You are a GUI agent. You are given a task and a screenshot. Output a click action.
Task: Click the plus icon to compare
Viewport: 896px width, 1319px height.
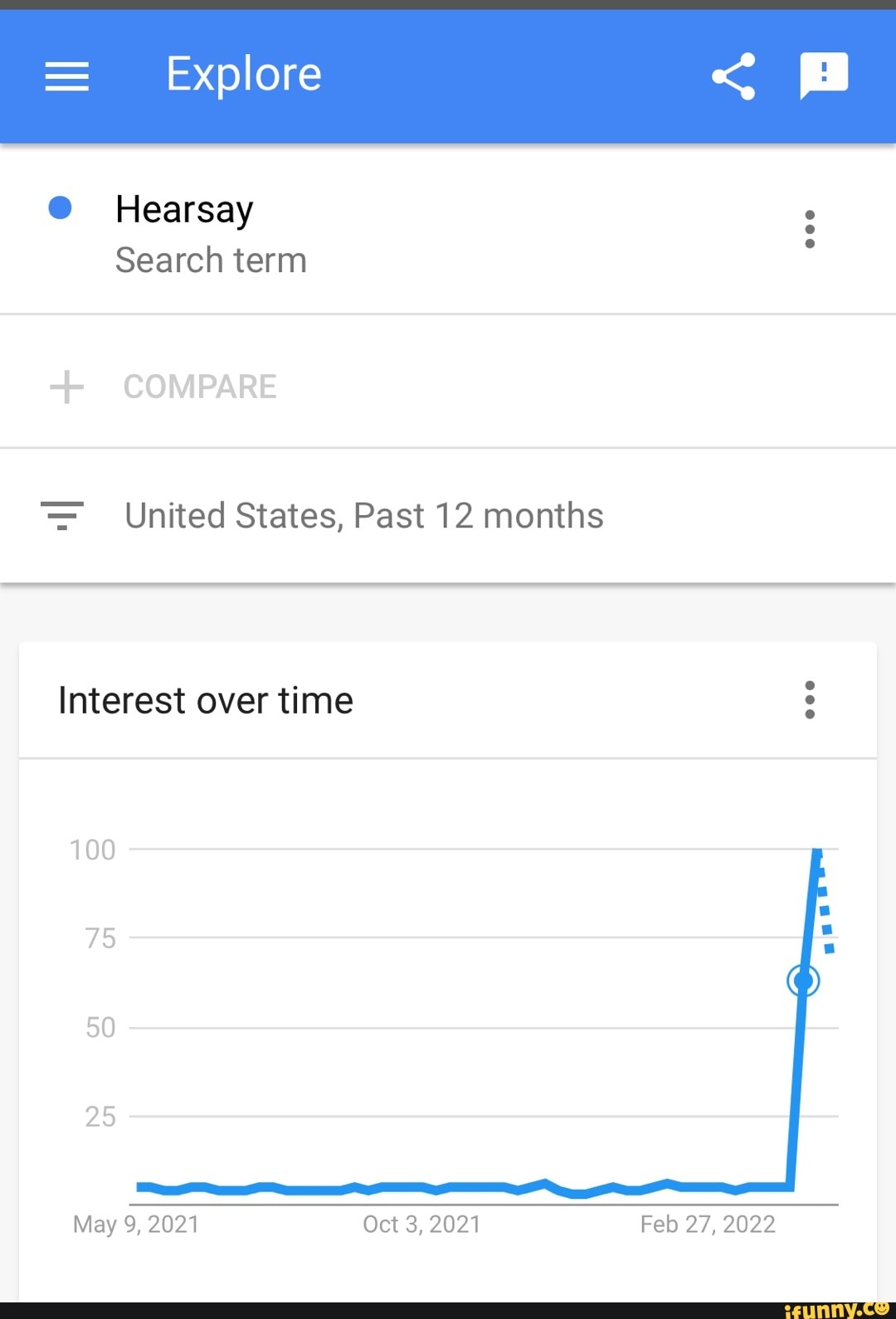point(66,387)
